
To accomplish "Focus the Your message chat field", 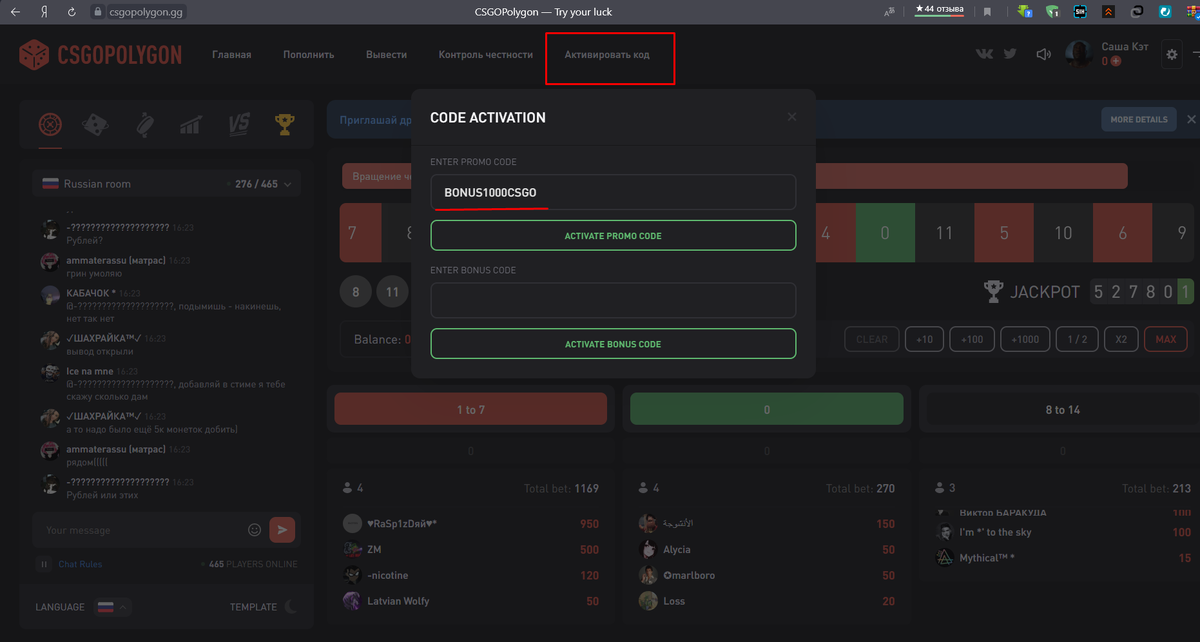I will pyautogui.click(x=140, y=530).
